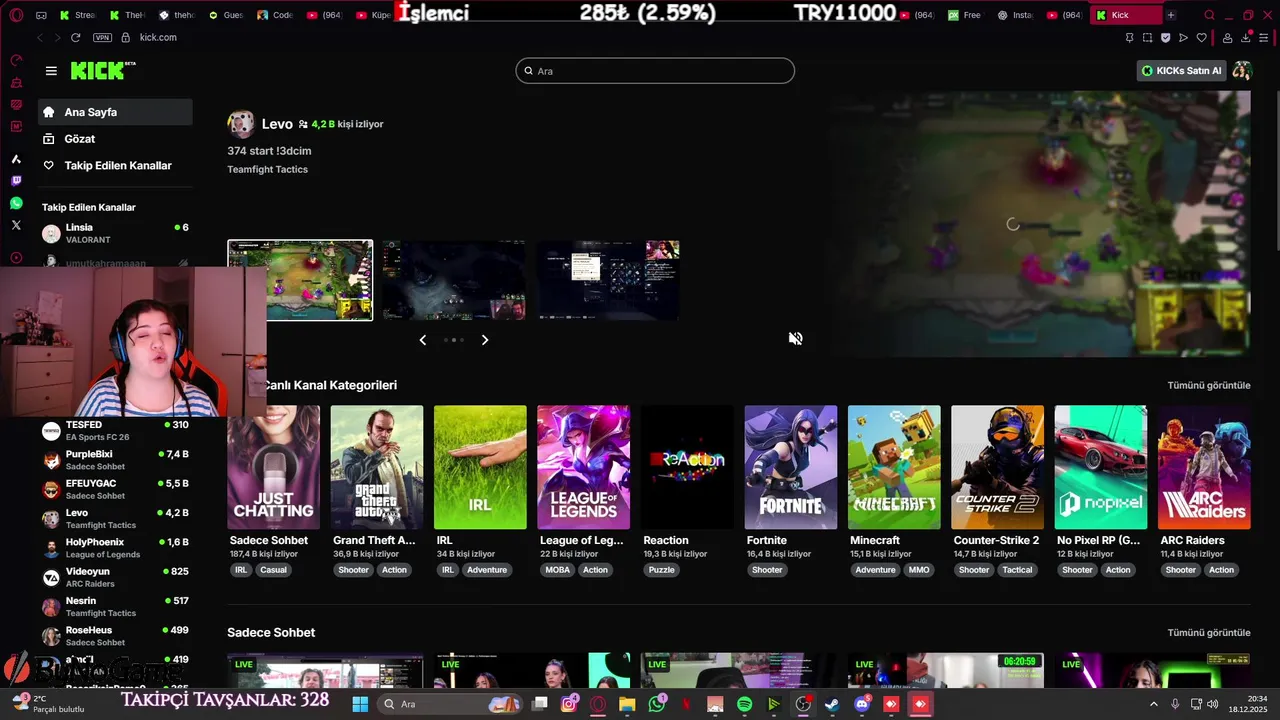Open the League of Legends category card
The height and width of the screenshot is (720, 1280).
(x=584, y=467)
